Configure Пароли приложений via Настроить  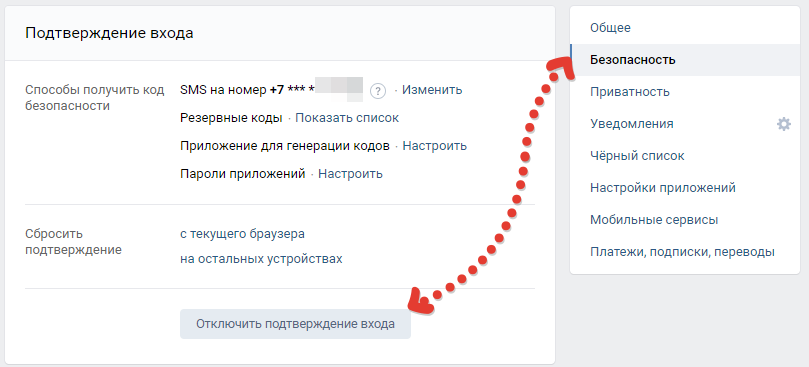[350, 173]
